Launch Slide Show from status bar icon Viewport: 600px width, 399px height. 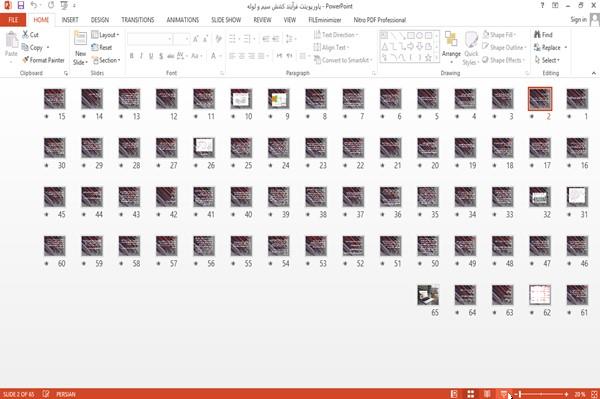[x=504, y=394]
